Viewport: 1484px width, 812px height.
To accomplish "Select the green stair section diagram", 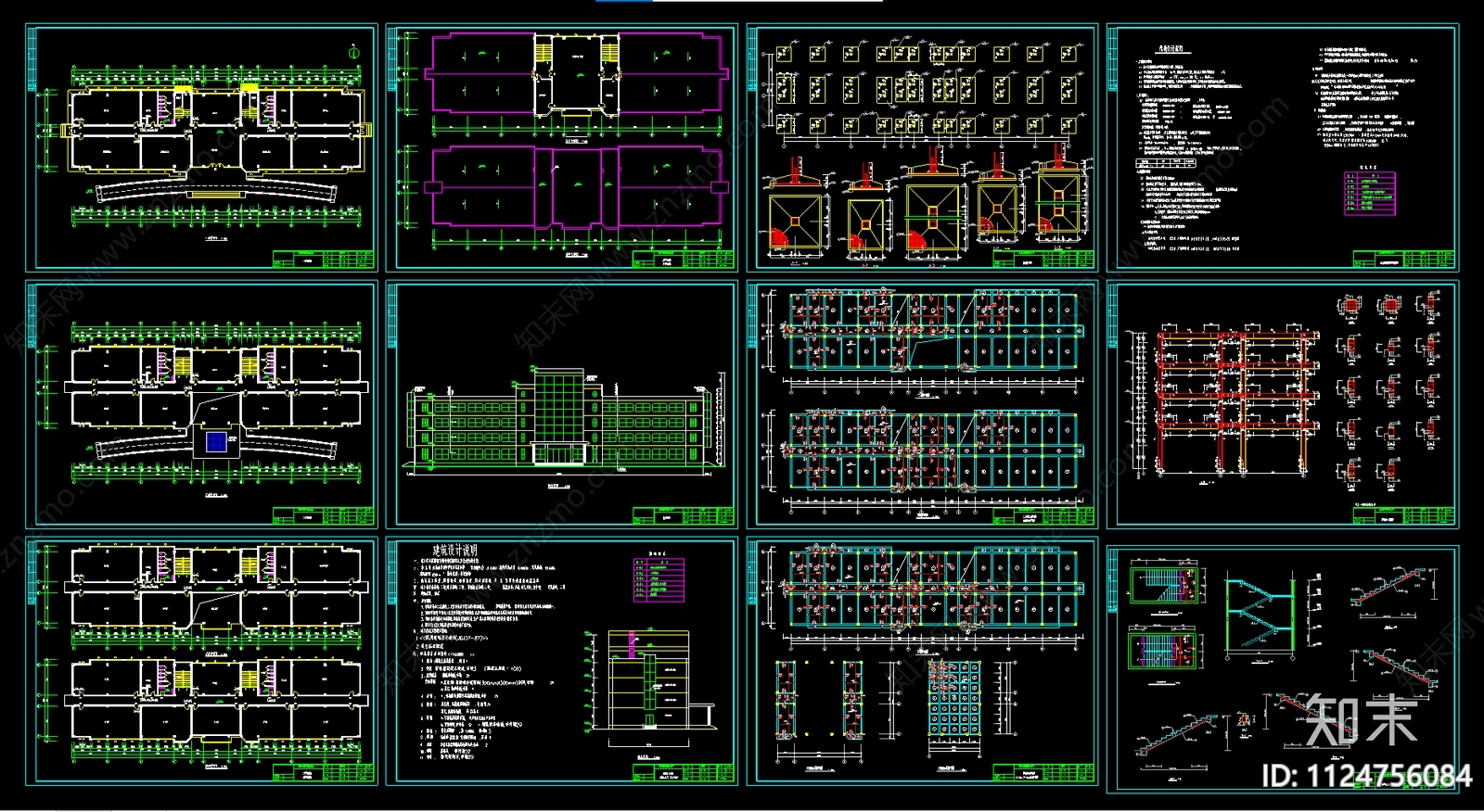I will (x=1260, y=616).
